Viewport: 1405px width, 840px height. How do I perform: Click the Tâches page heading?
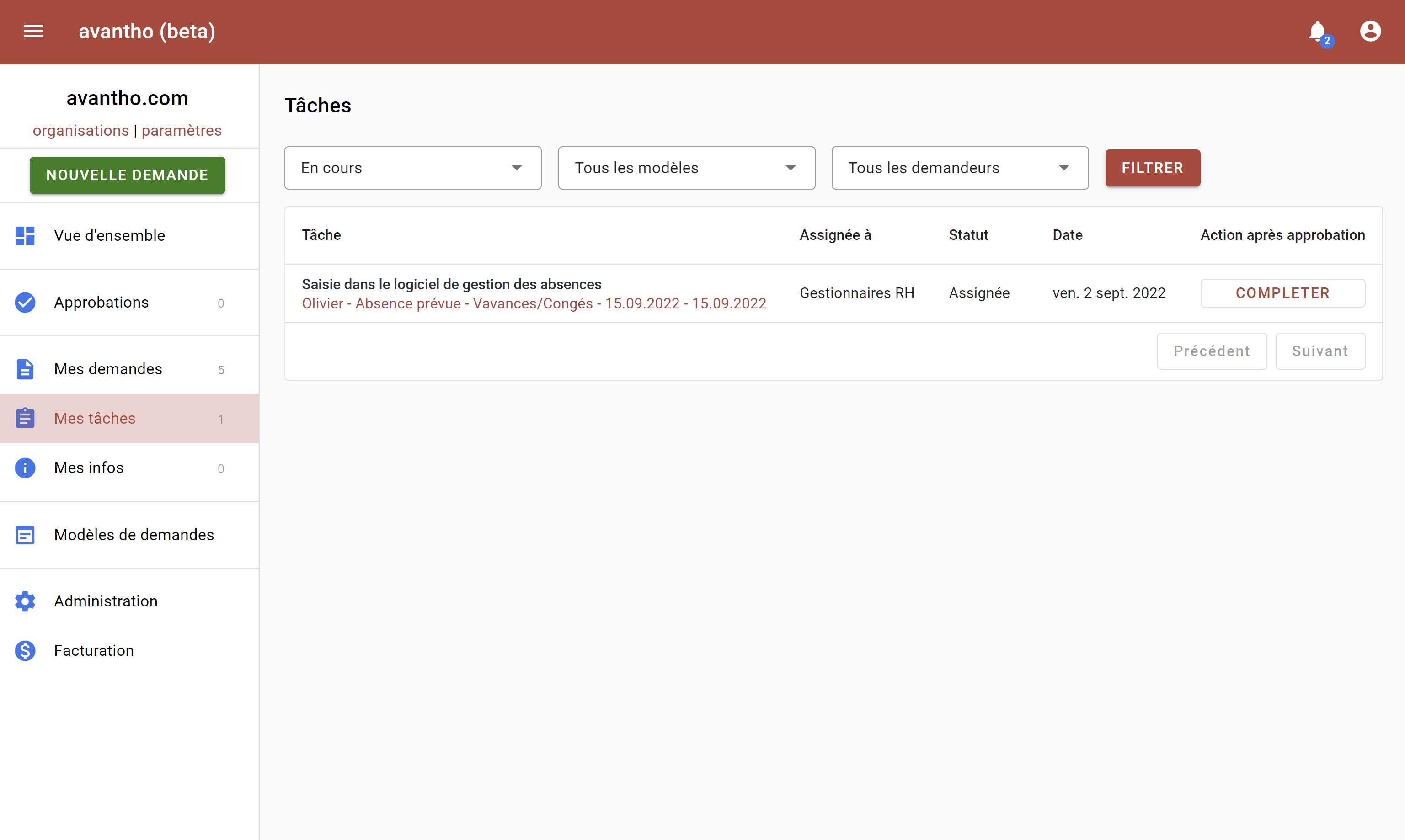click(x=318, y=106)
